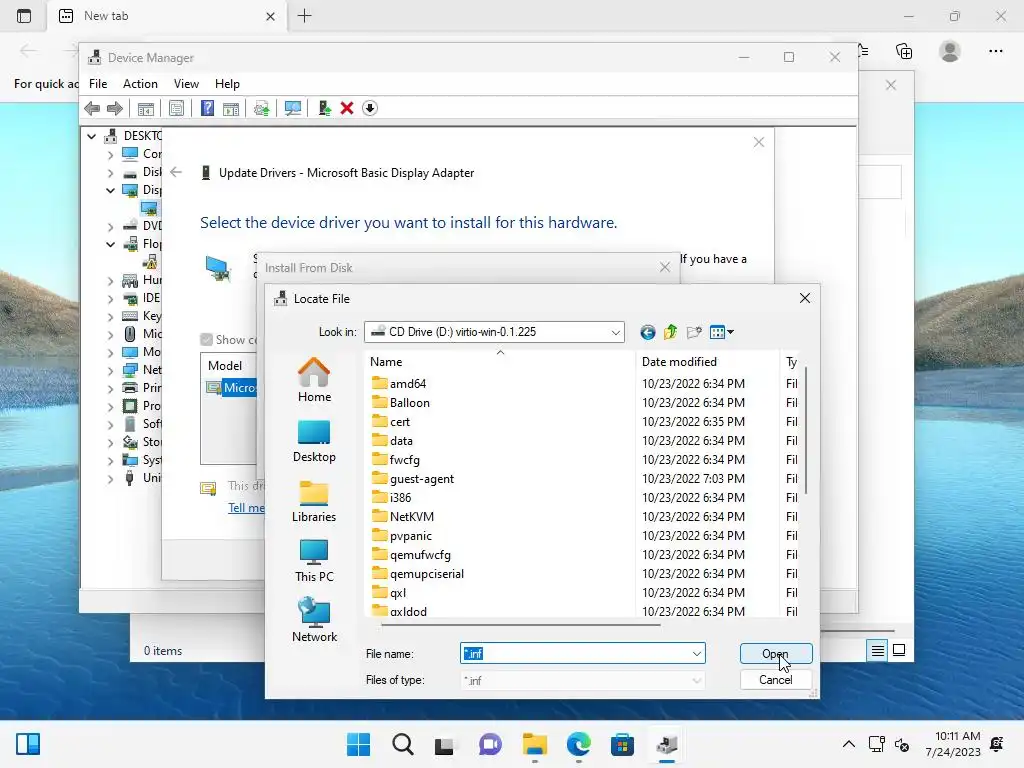Open Edge Settings and more menu
The width and height of the screenshot is (1024, 768).
click(x=995, y=51)
